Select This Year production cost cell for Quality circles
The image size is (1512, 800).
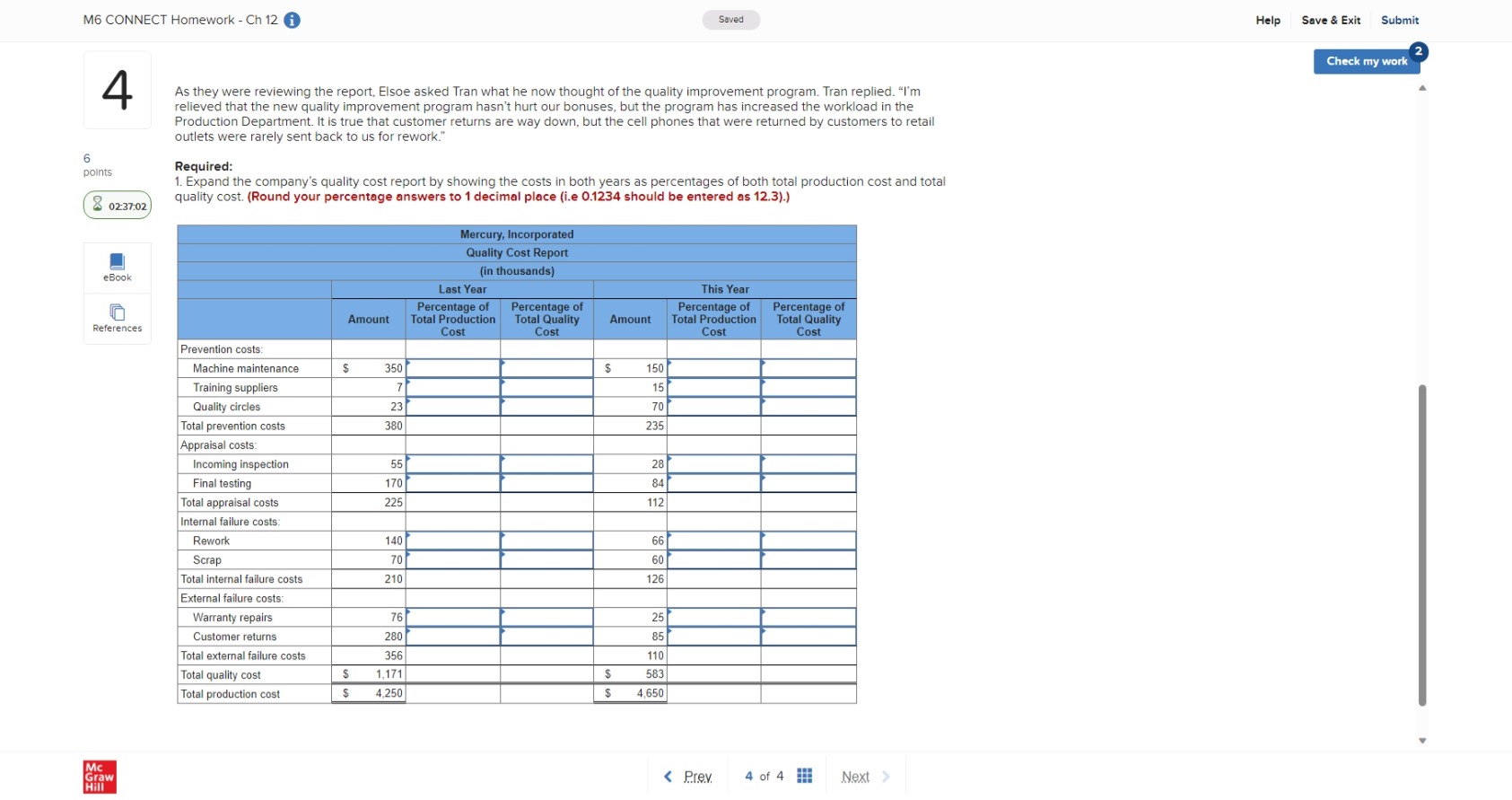click(x=714, y=407)
